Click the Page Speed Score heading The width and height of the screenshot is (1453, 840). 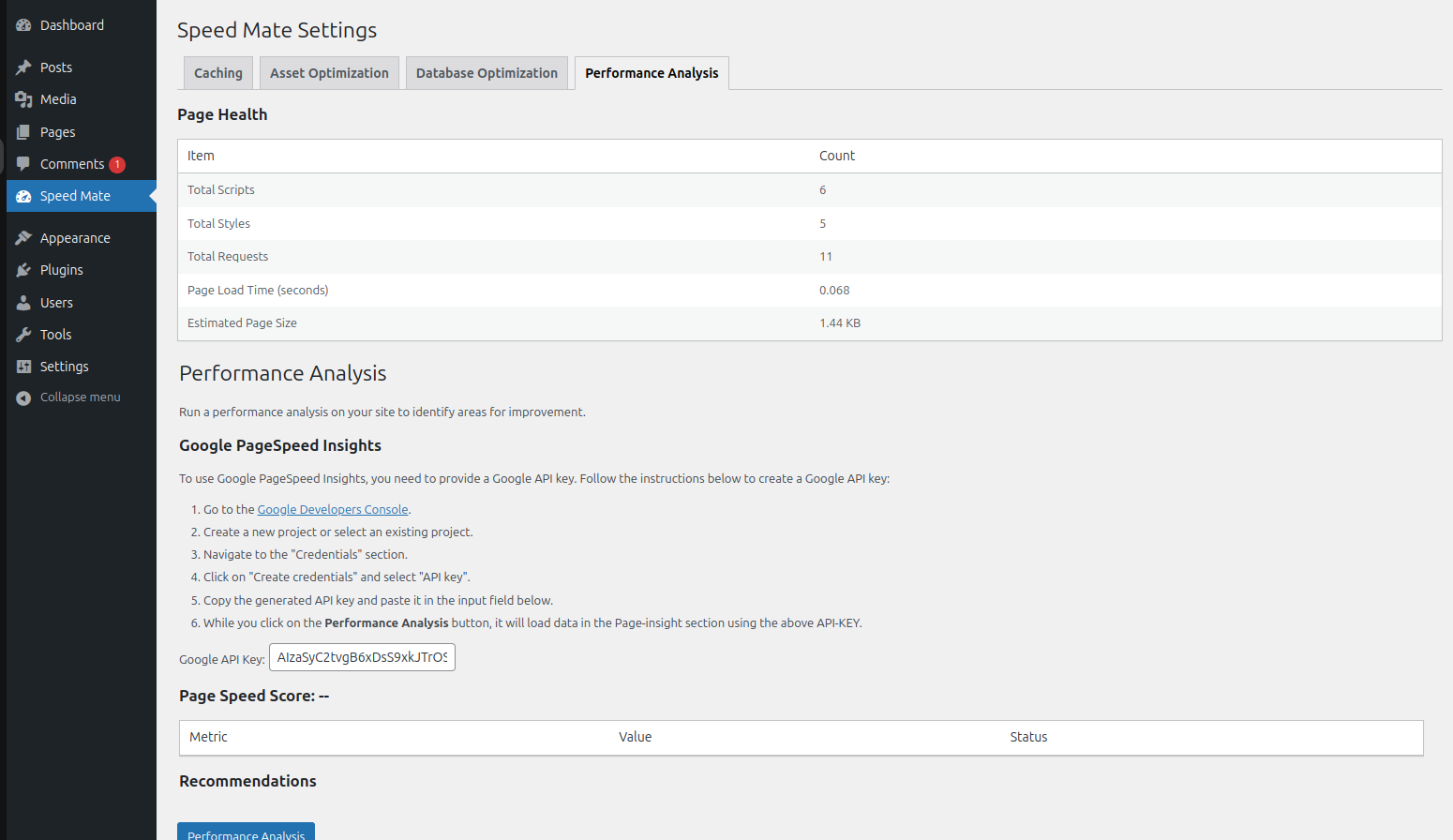254,696
